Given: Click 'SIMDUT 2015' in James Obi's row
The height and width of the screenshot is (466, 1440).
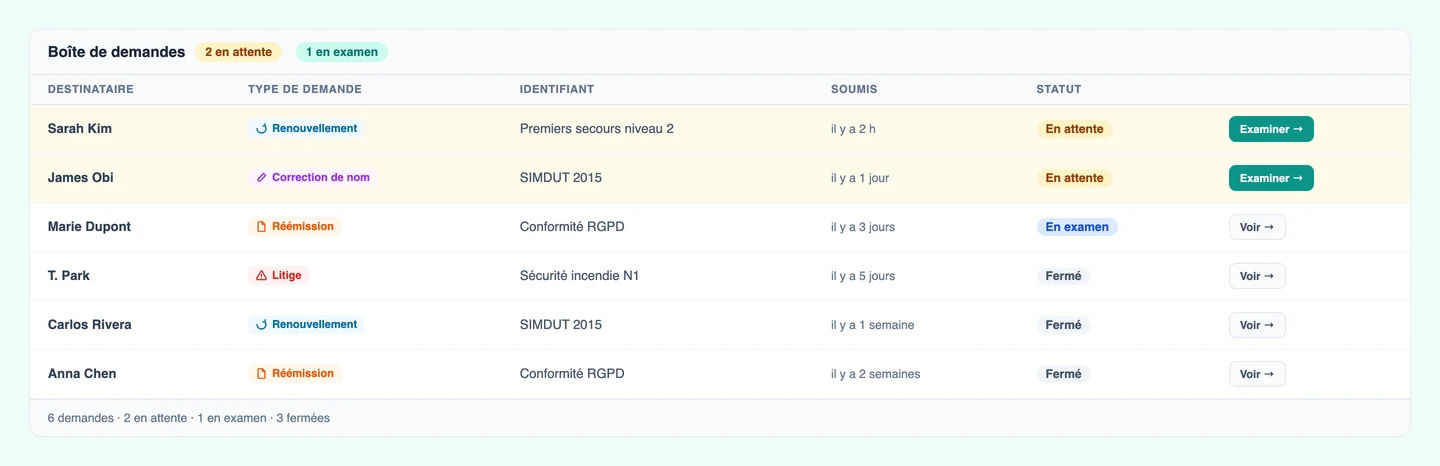Looking at the screenshot, I should [561, 178].
